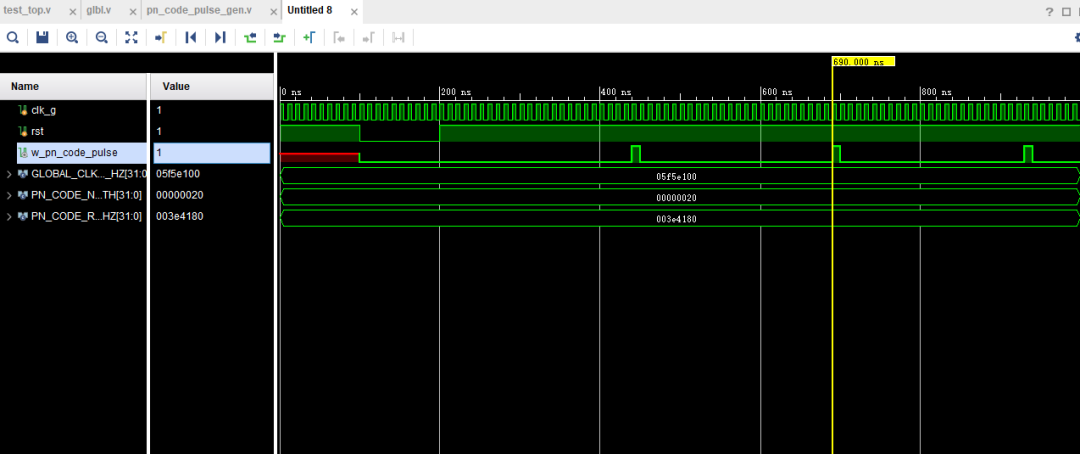Open the help question mark
Screen dimensions: 1080x454
coord(1050,12)
